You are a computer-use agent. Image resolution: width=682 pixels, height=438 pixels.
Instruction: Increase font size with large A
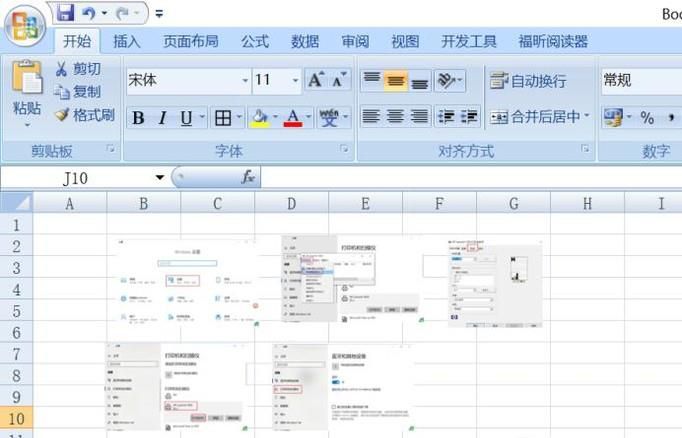coord(316,80)
